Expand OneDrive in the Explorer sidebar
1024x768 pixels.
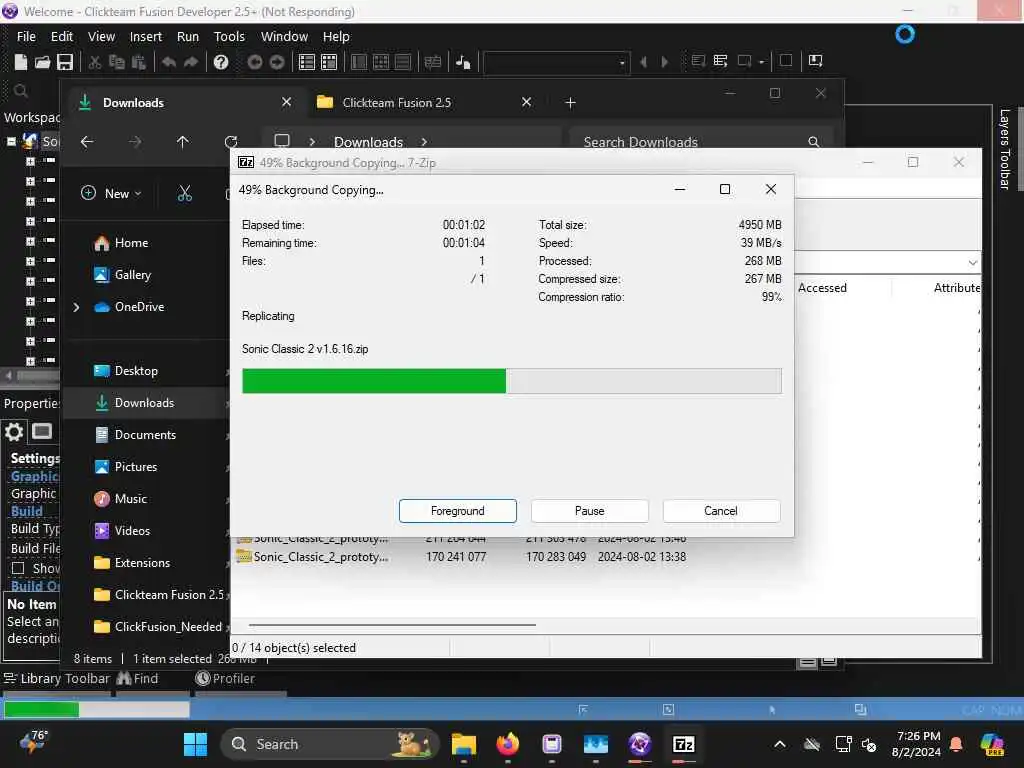[76, 307]
